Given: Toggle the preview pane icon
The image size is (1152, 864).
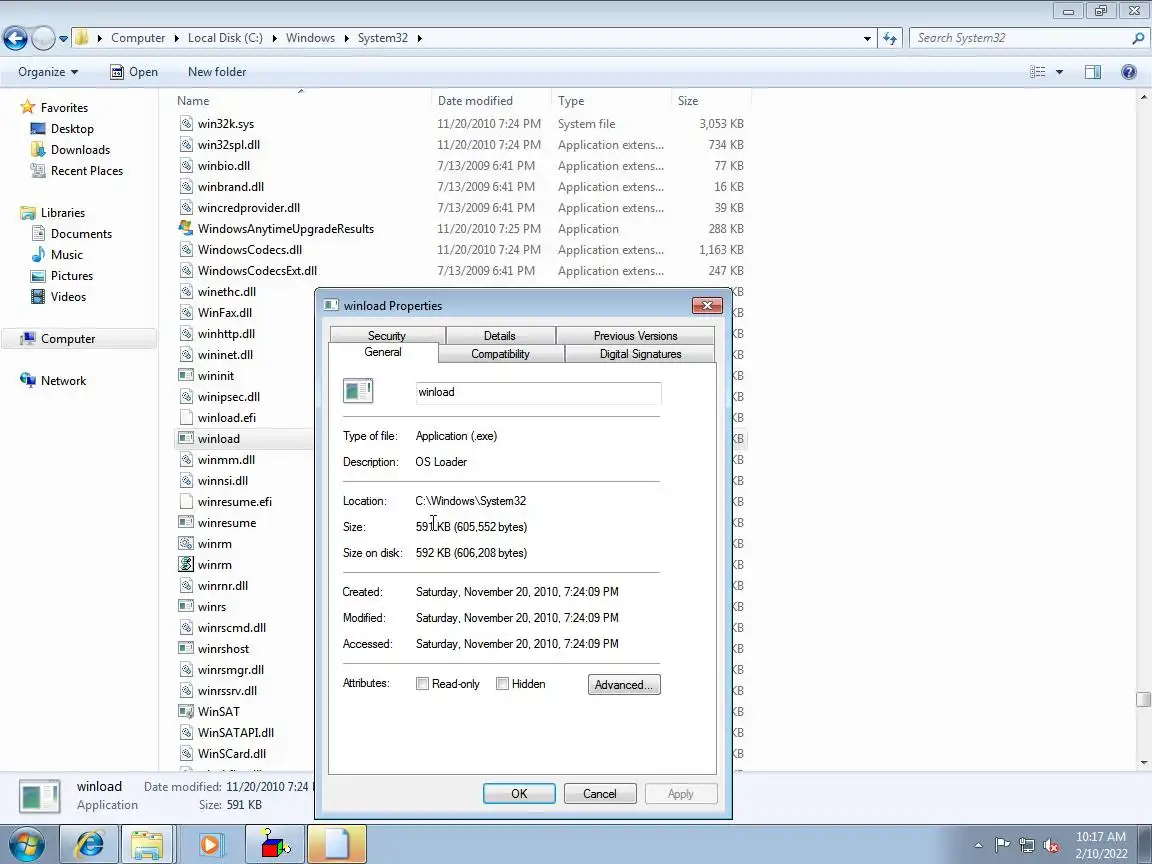Looking at the screenshot, I should pos(1092,72).
